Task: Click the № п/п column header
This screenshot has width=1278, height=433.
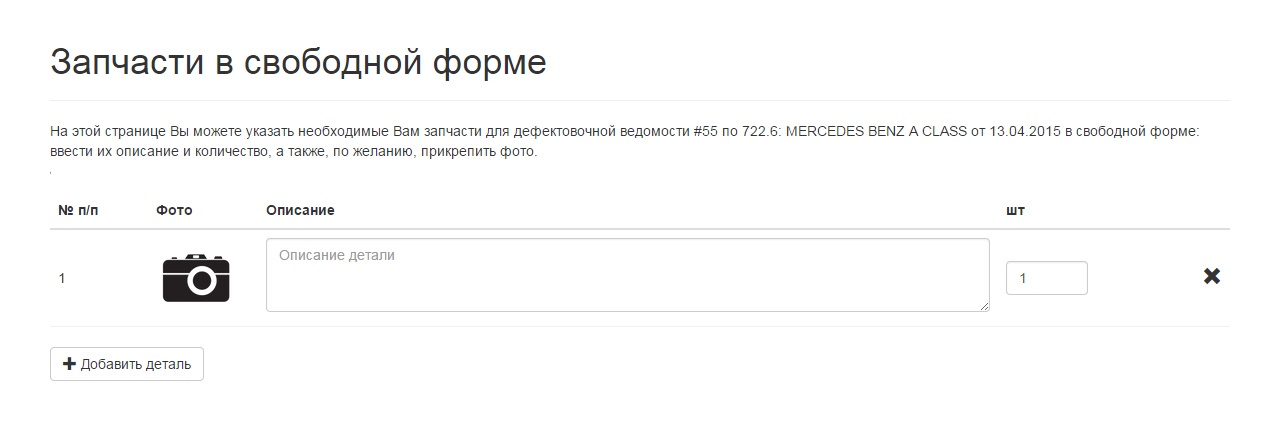Action: (78, 210)
